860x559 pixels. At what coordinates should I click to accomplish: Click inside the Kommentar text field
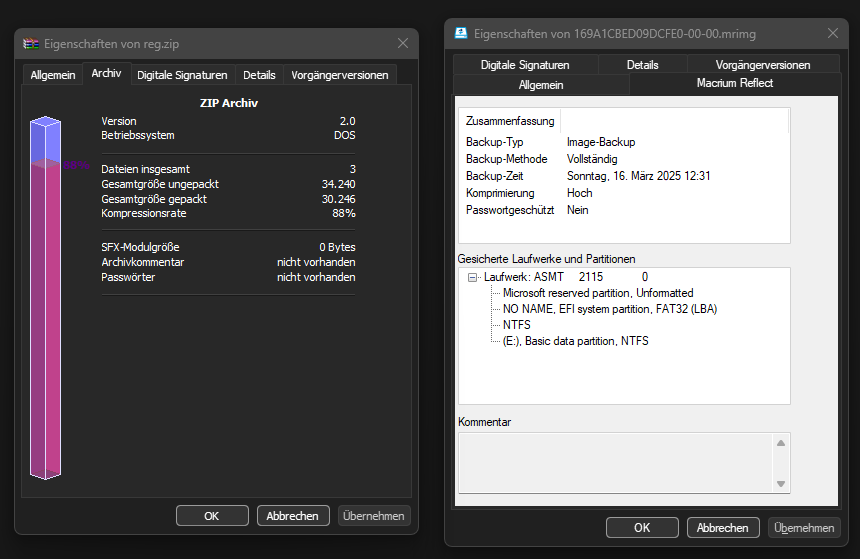(615, 463)
